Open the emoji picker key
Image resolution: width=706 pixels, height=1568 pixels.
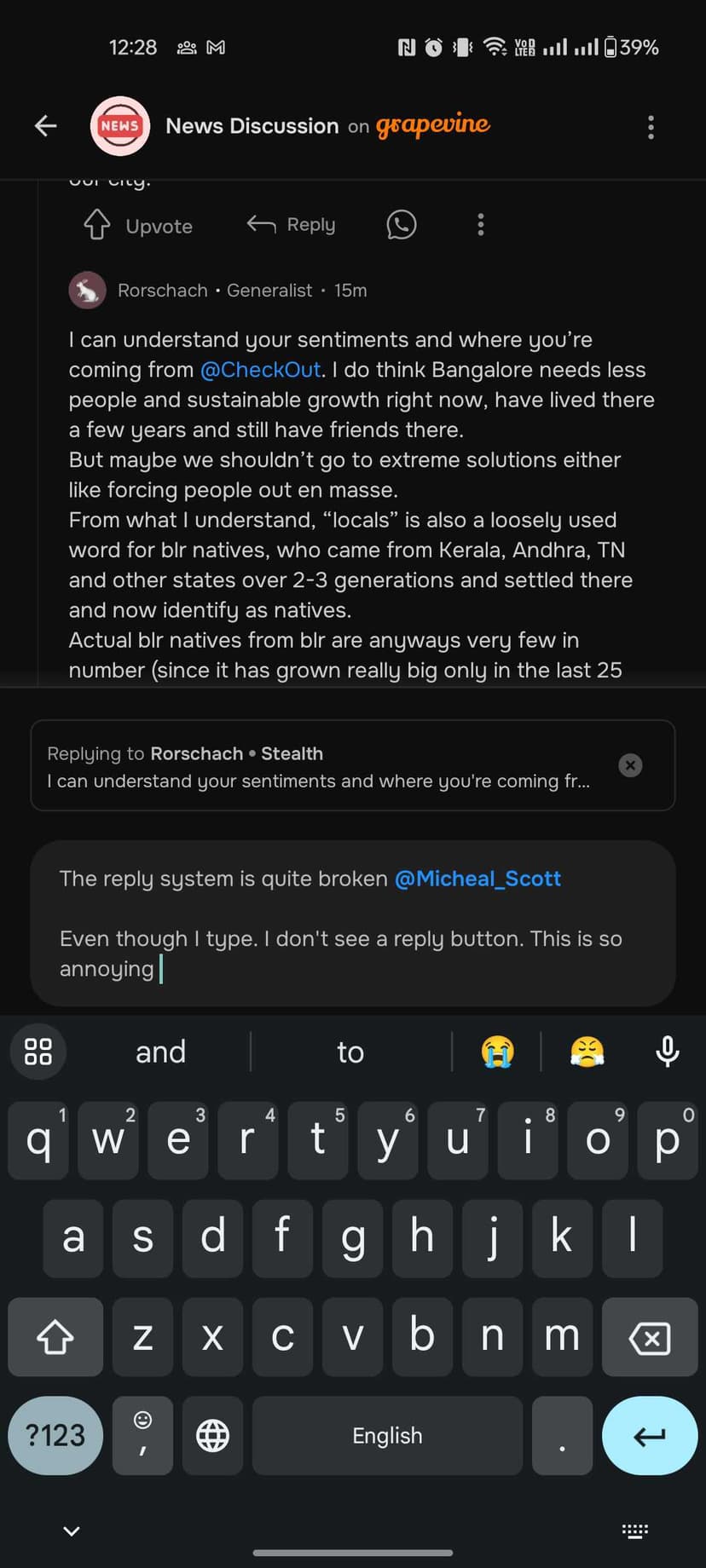pyautogui.click(x=142, y=1436)
